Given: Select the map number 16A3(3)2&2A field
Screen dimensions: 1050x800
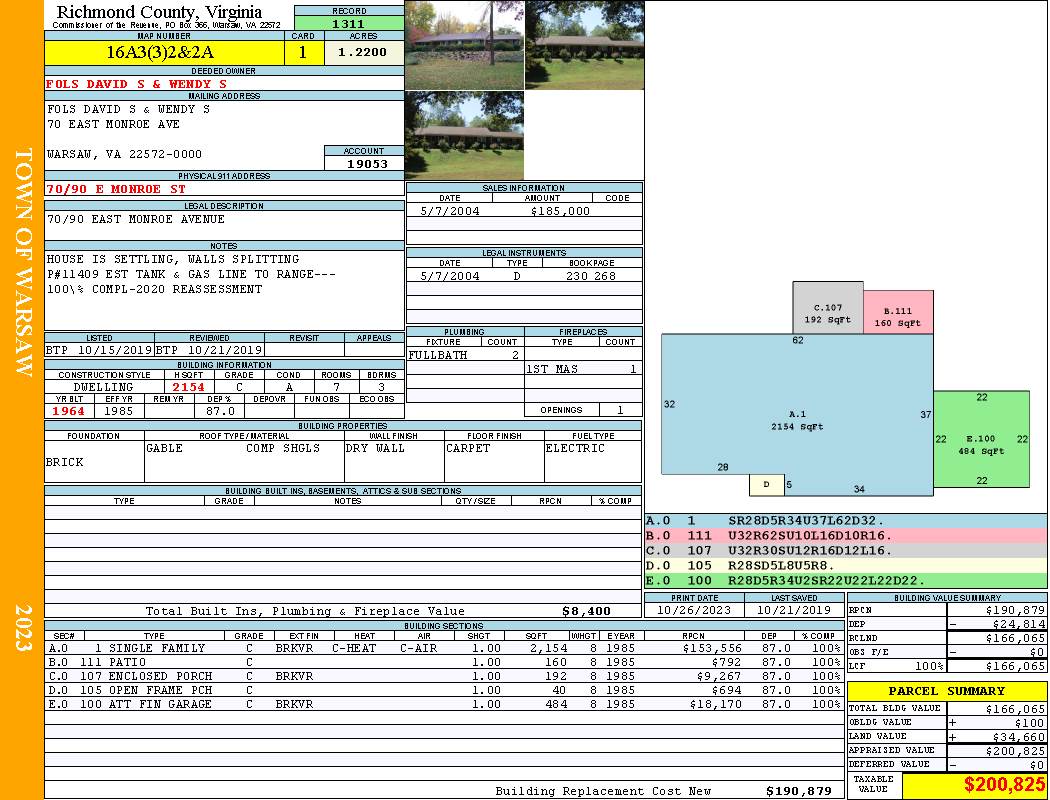Looking at the screenshot, I should [162, 53].
